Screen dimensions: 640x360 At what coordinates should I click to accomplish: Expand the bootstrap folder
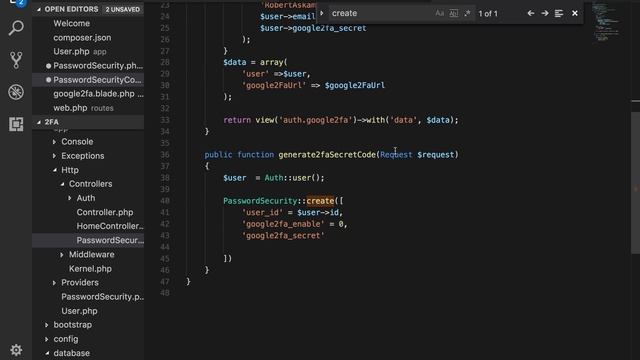pos(47,325)
